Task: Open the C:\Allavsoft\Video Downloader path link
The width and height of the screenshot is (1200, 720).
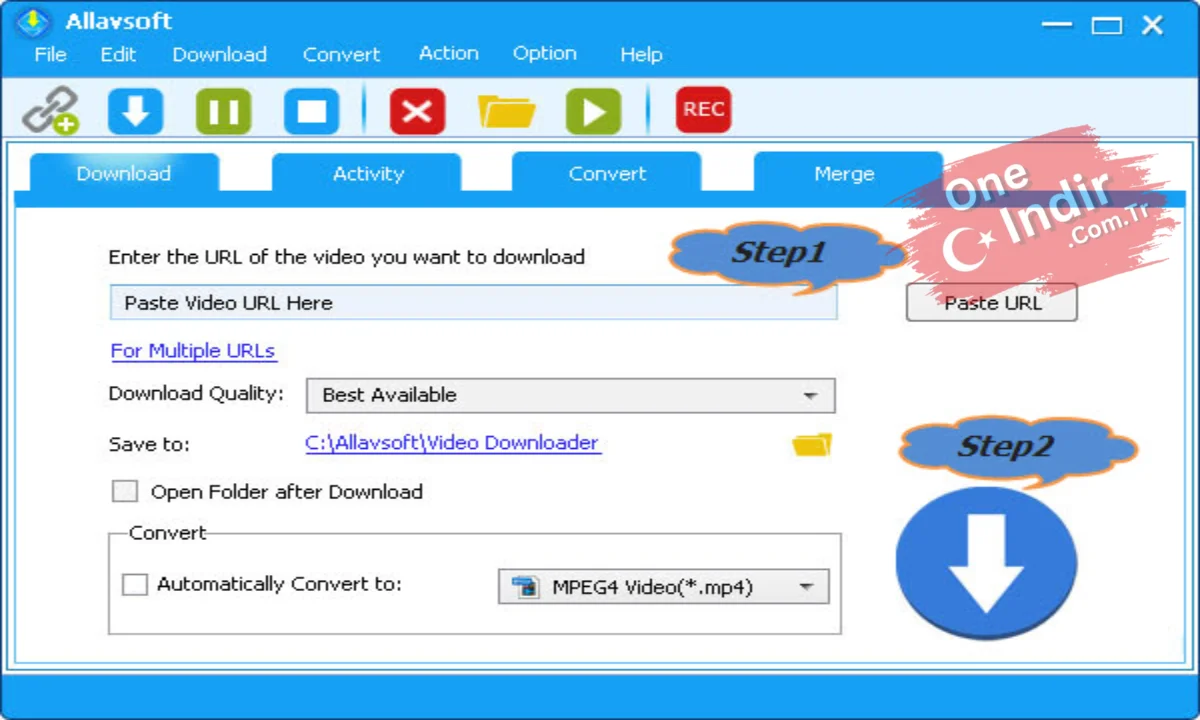Action: click(x=453, y=443)
